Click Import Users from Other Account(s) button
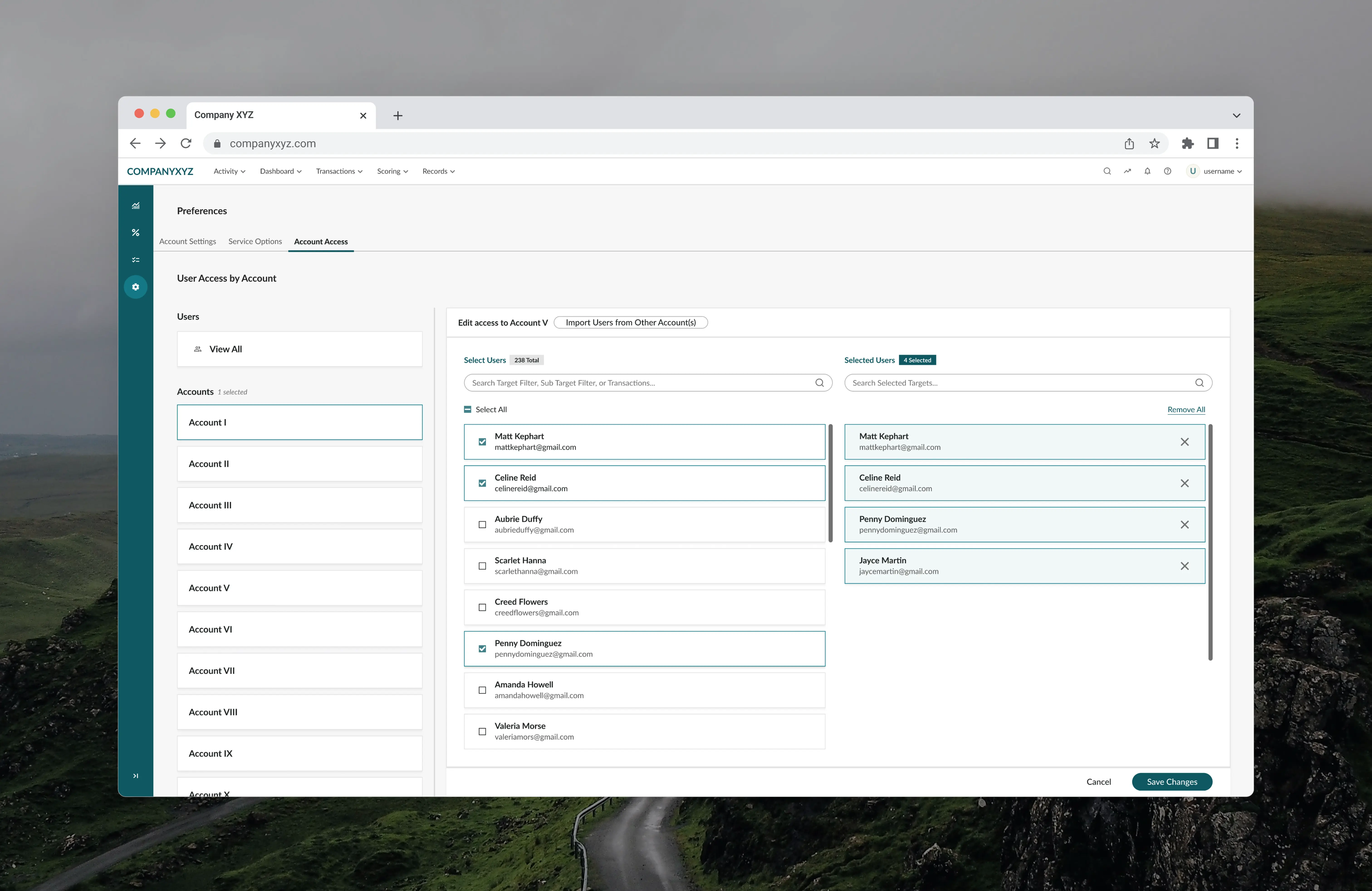This screenshot has height=891, width=1372. (x=630, y=323)
